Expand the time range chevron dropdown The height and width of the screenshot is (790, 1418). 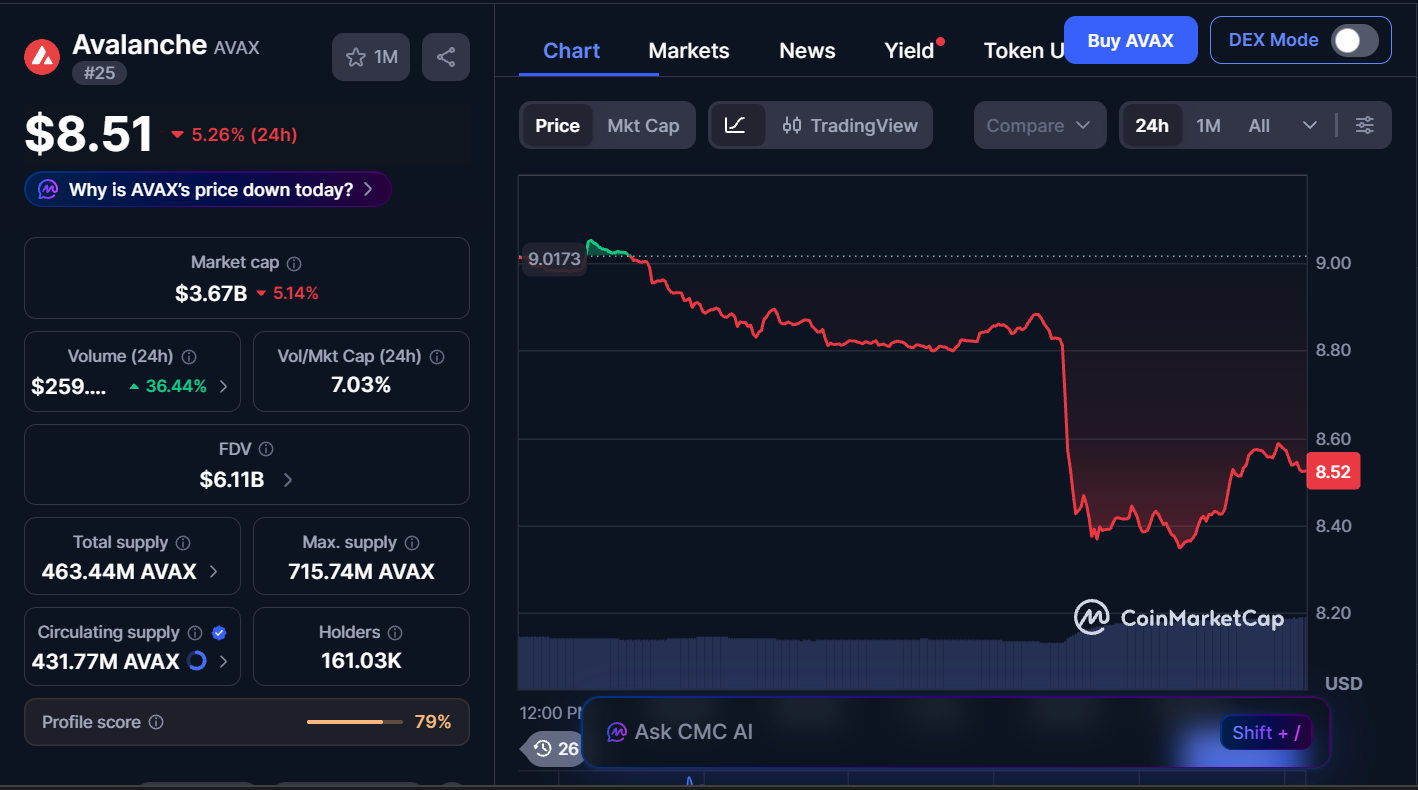coord(1310,125)
